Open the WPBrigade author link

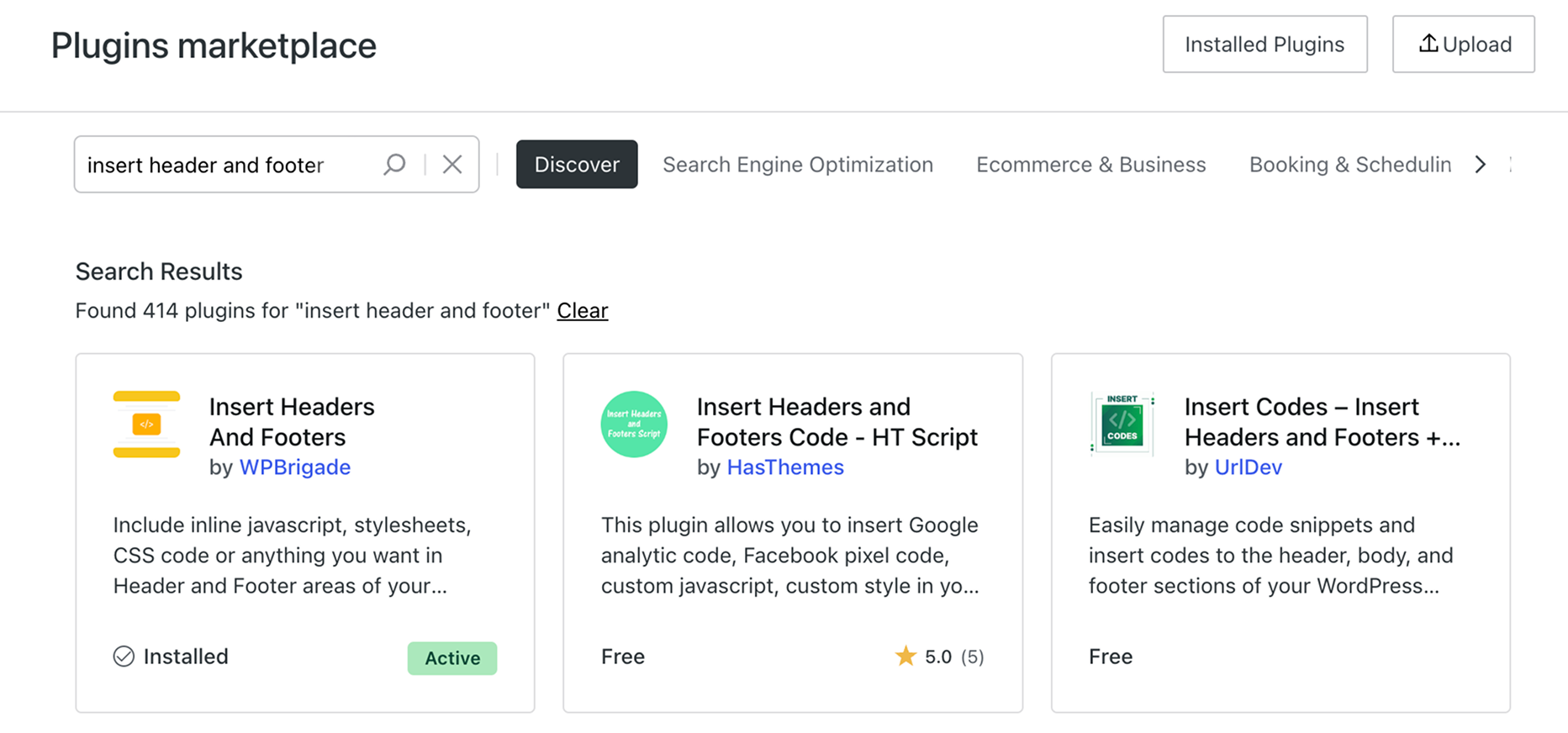(x=294, y=467)
